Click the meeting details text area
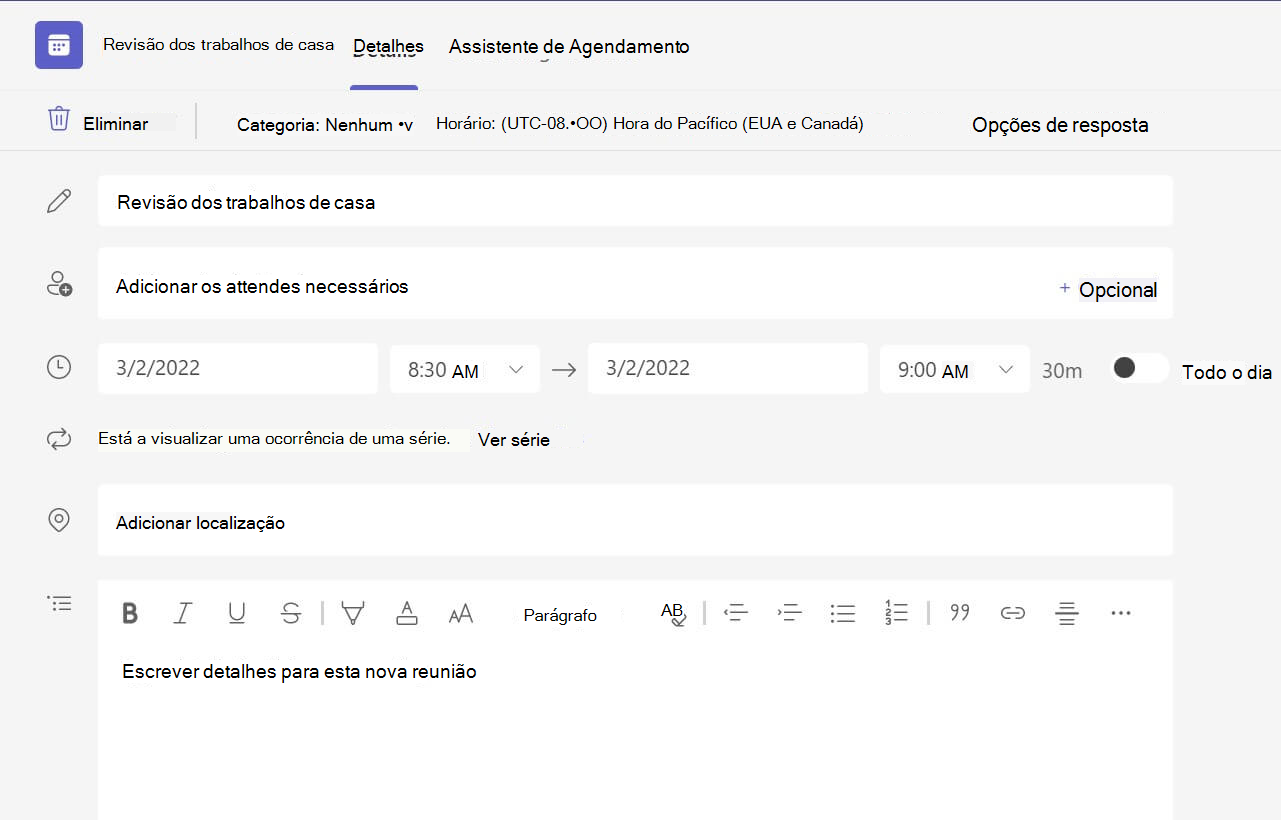The width and height of the screenshot is (1281, 820). 635,735
